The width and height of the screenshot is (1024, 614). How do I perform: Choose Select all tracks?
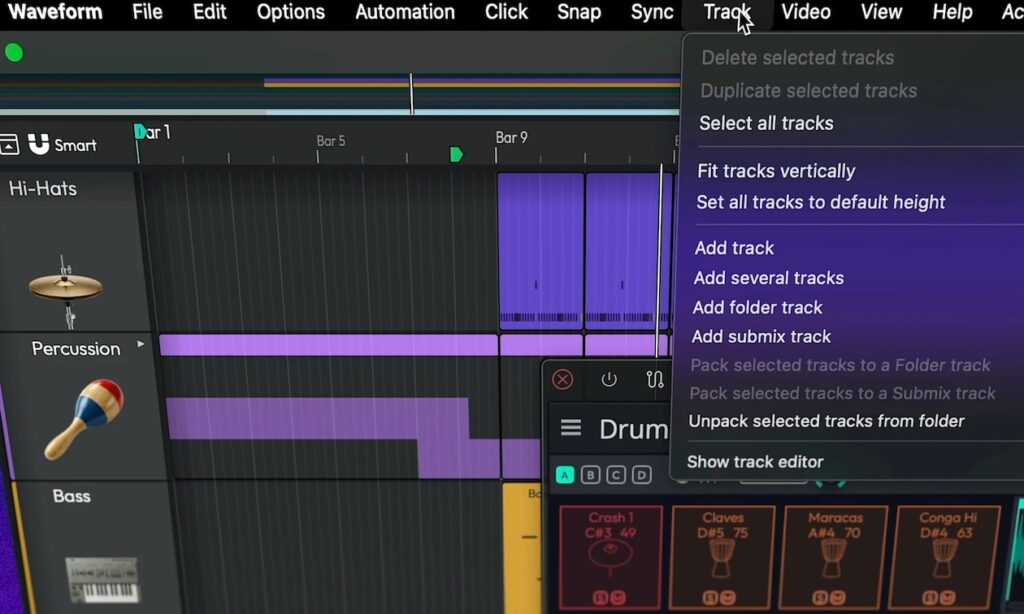coord(766,123)
